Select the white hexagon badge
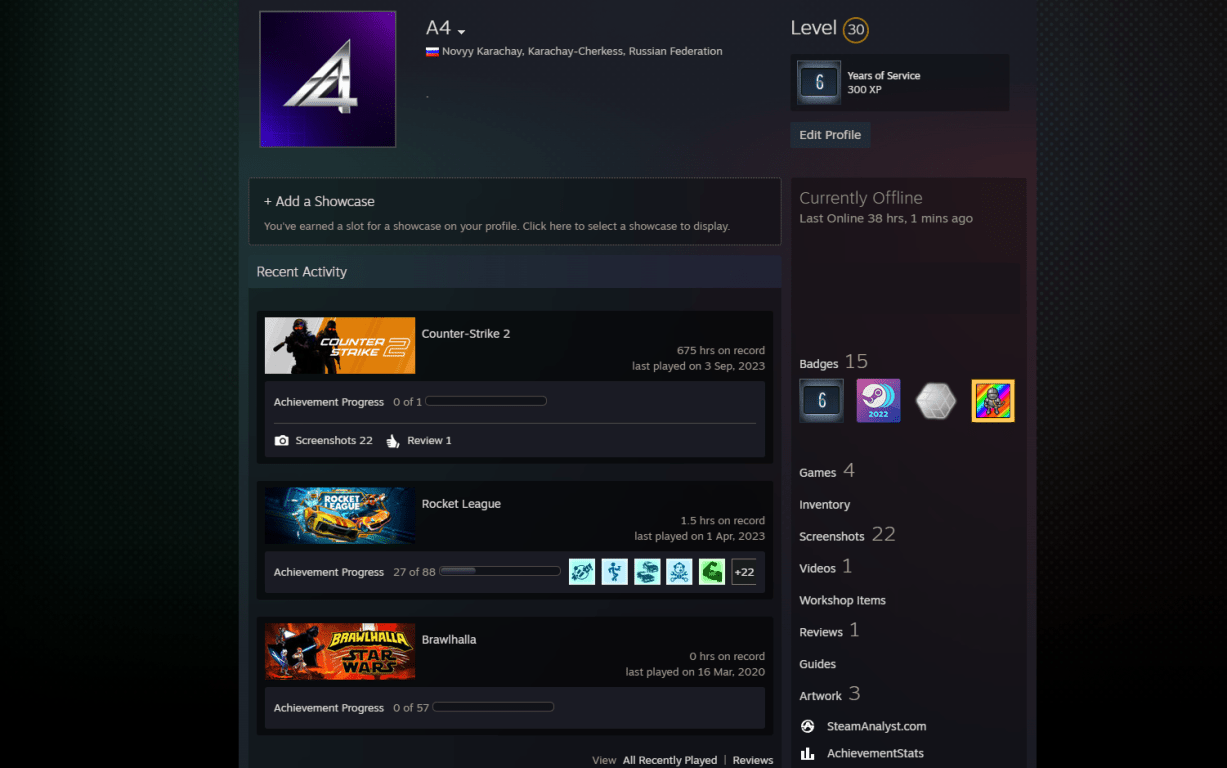 [x=935, y=399]
